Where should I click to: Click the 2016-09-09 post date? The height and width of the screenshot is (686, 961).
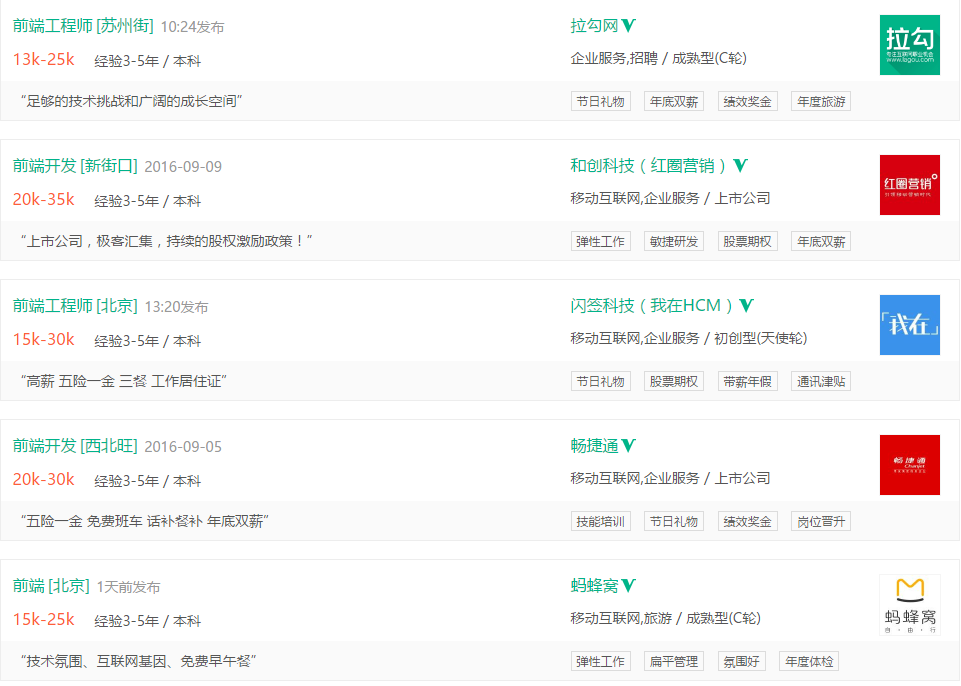click(183, 167)
